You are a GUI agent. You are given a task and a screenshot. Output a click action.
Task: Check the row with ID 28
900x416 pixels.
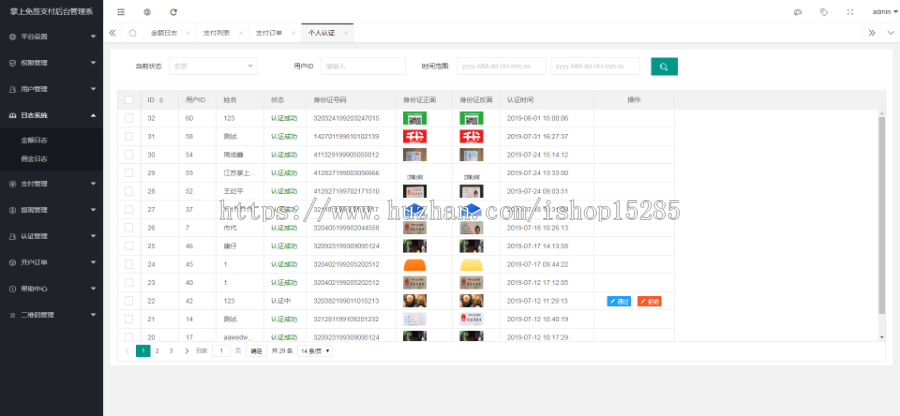(x=129, y=191)
